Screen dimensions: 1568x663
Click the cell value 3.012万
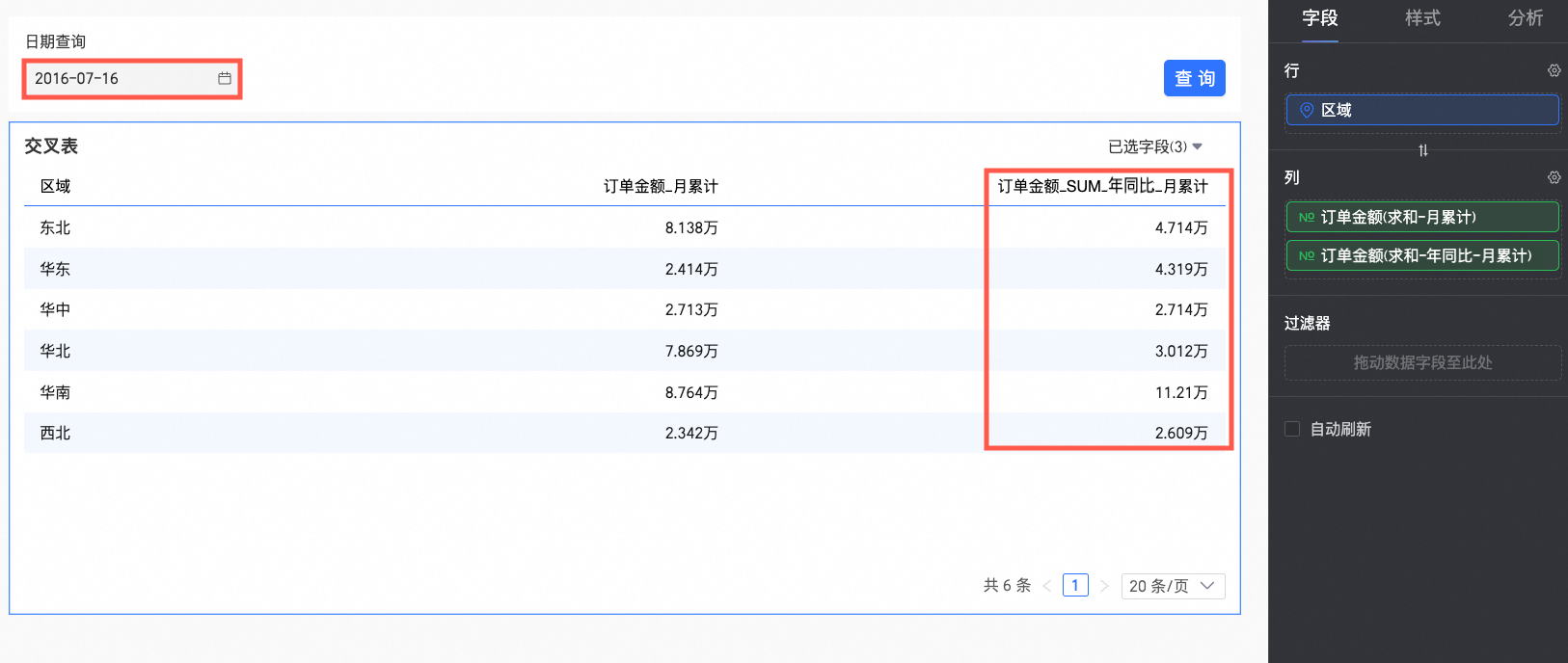(1181, 351)
